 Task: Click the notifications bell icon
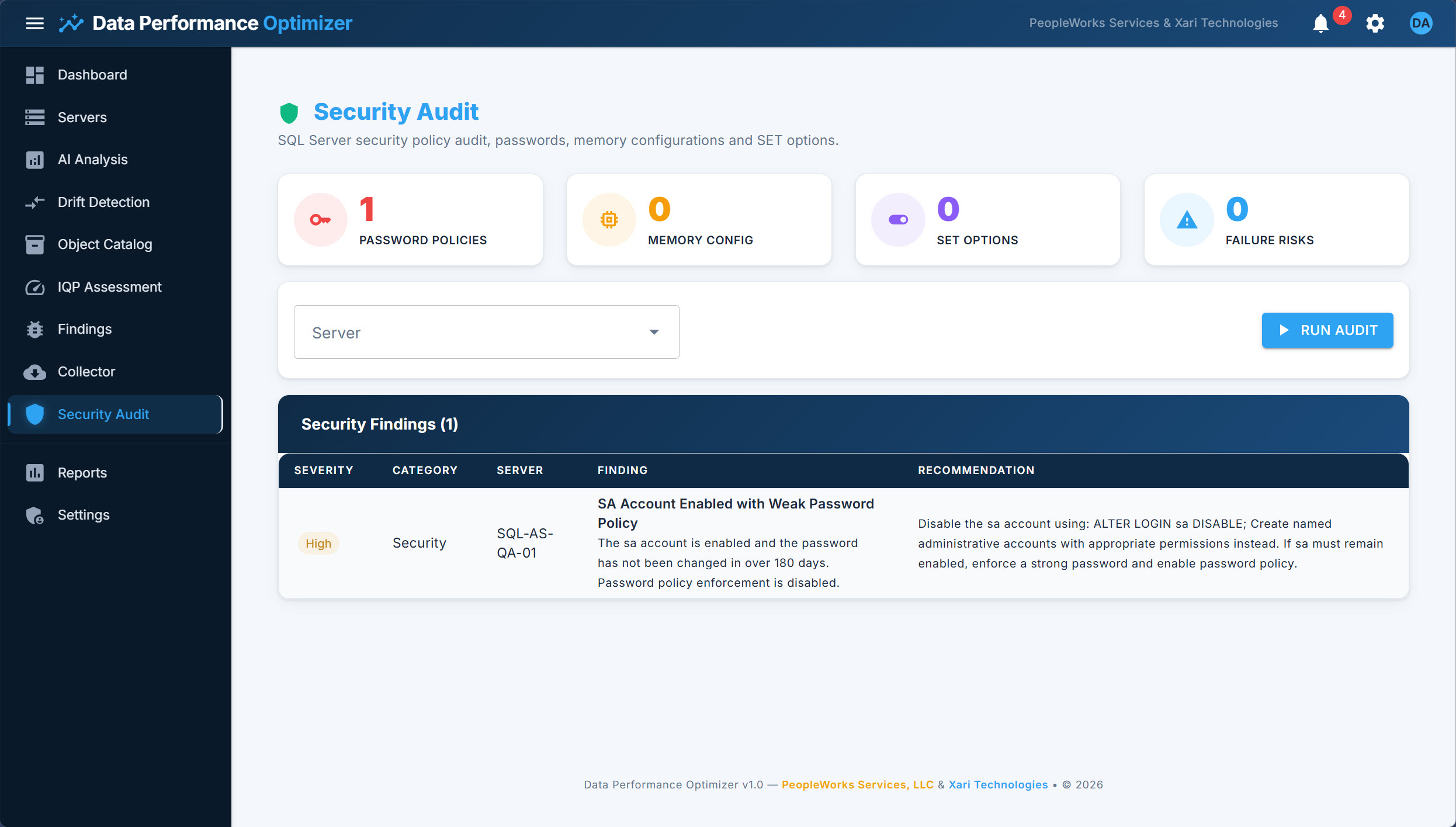pyautogui.click(x=1320, y=23)
